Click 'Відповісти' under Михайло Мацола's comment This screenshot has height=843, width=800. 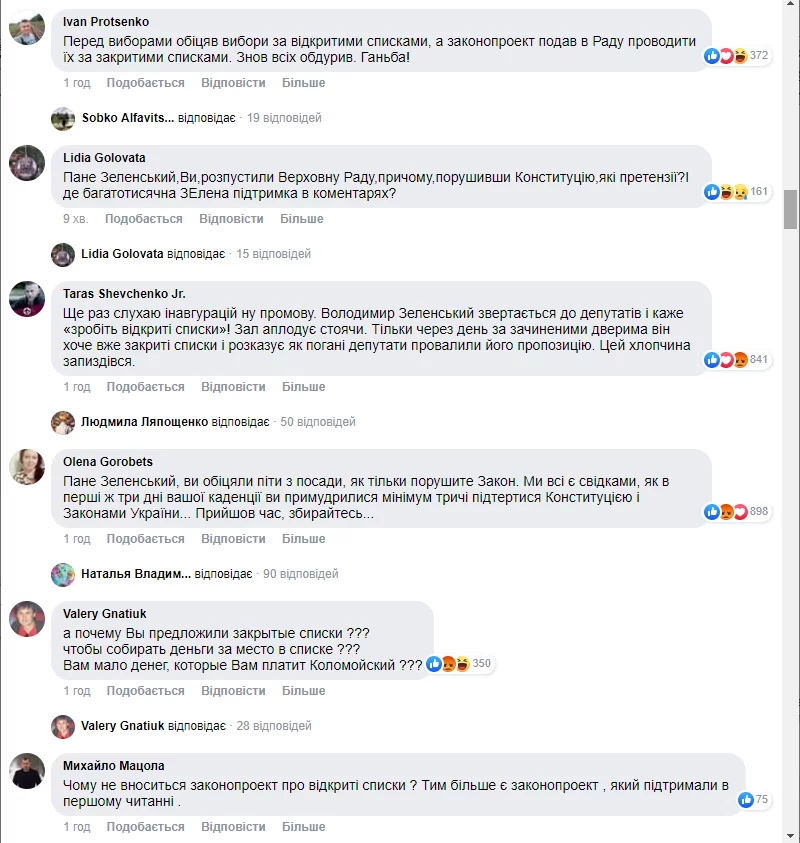tap(233, 827)
